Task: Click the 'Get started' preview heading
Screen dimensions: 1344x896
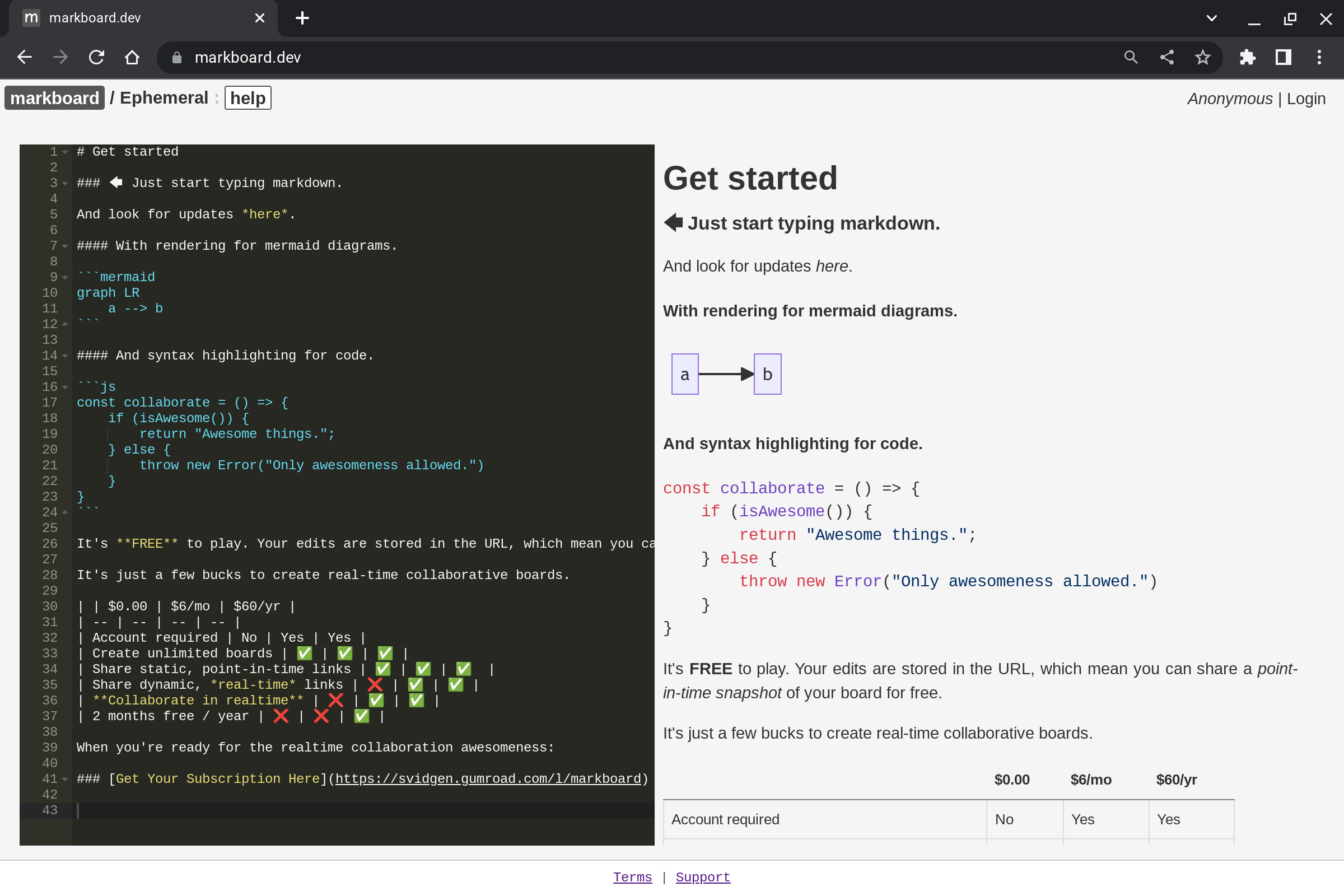Action: tap(750, 178)
